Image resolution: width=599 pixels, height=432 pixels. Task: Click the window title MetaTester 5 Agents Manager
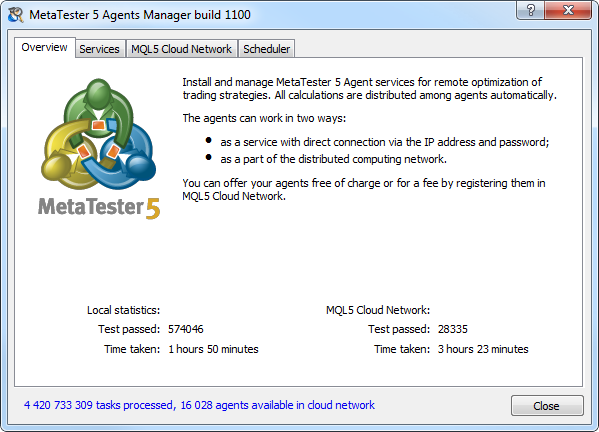pos(140,15)
